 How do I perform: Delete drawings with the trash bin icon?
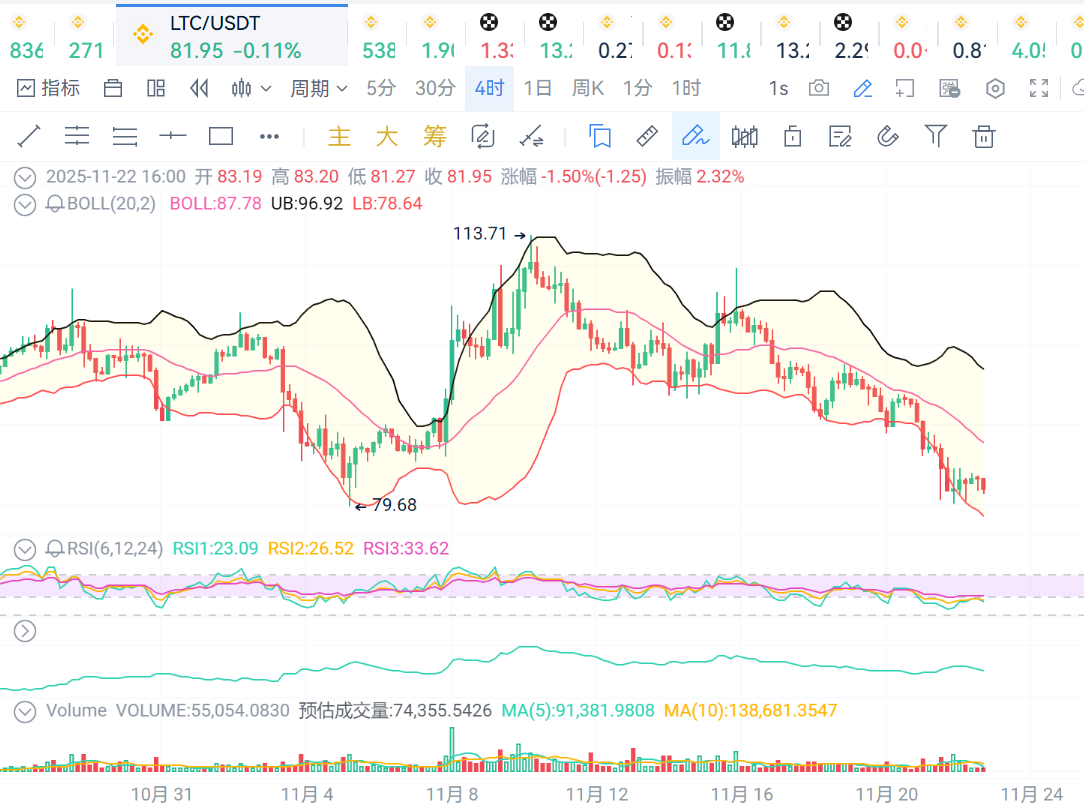(984, 136)
